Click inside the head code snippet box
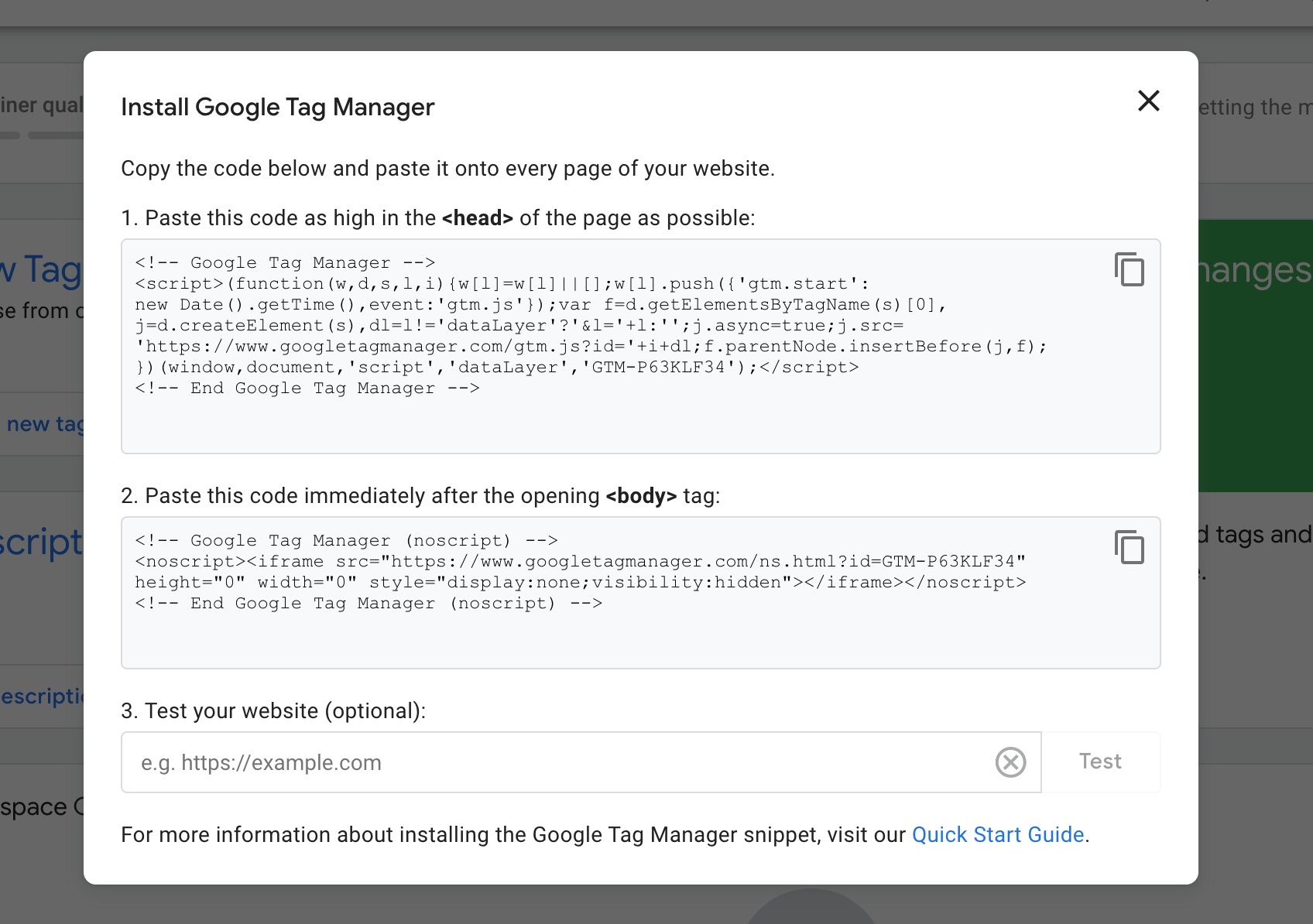This screenshot has width=1313, height=924. [x=641, y=346]
